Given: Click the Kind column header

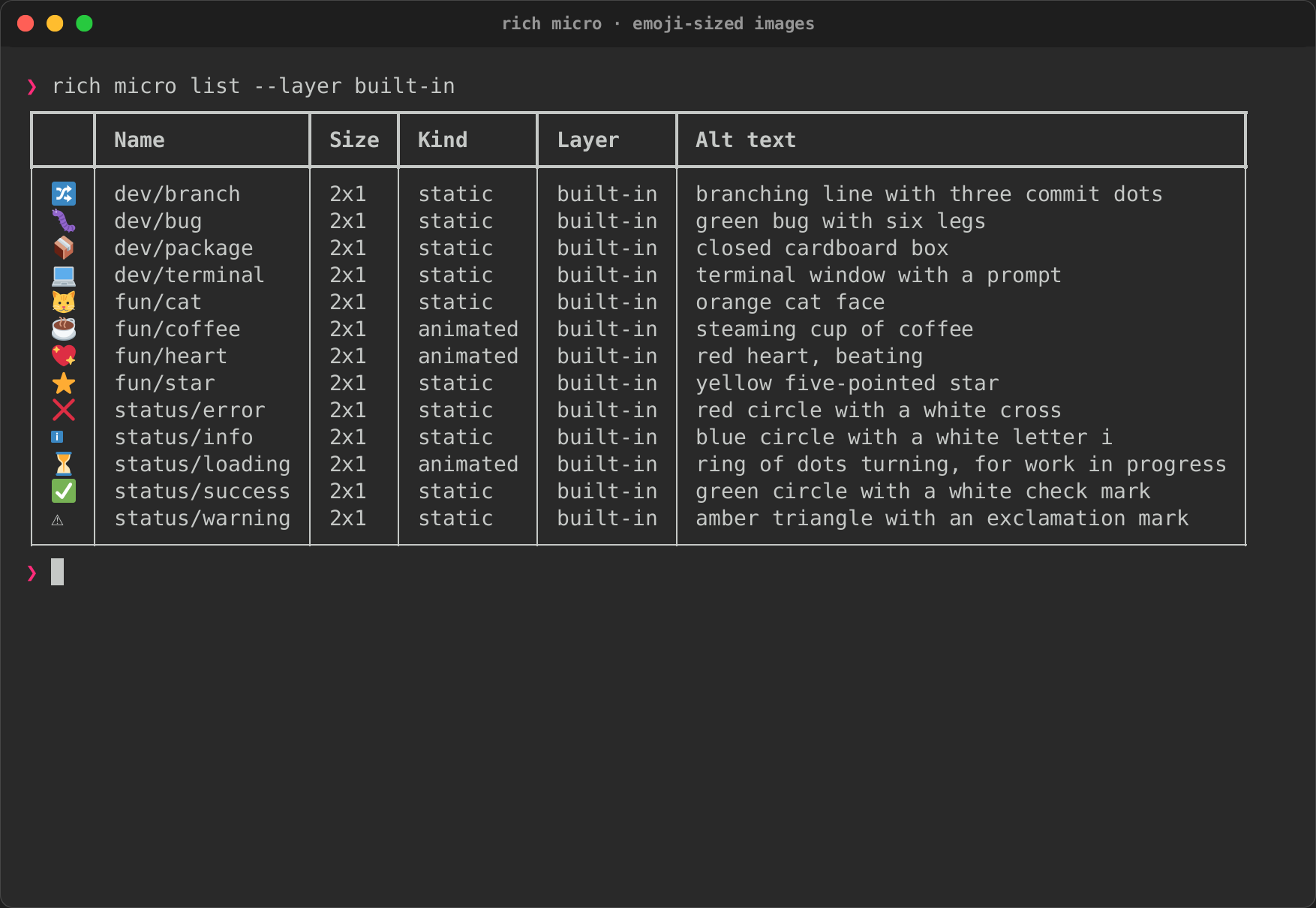Looking at the screenshot, I should (443, 140).
